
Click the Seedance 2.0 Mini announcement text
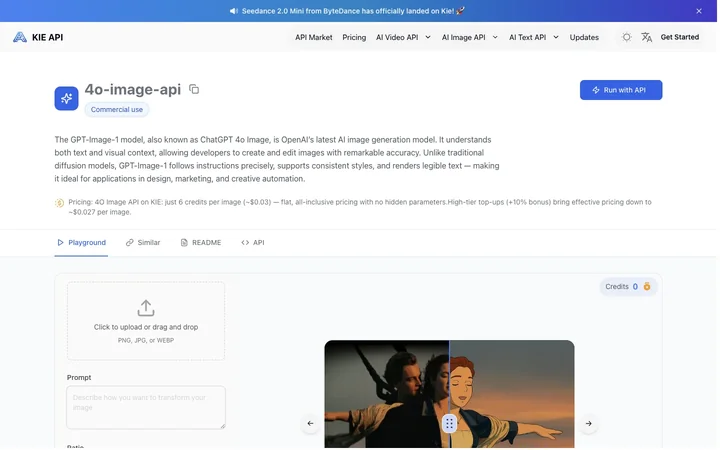click(x=348, y=11)
